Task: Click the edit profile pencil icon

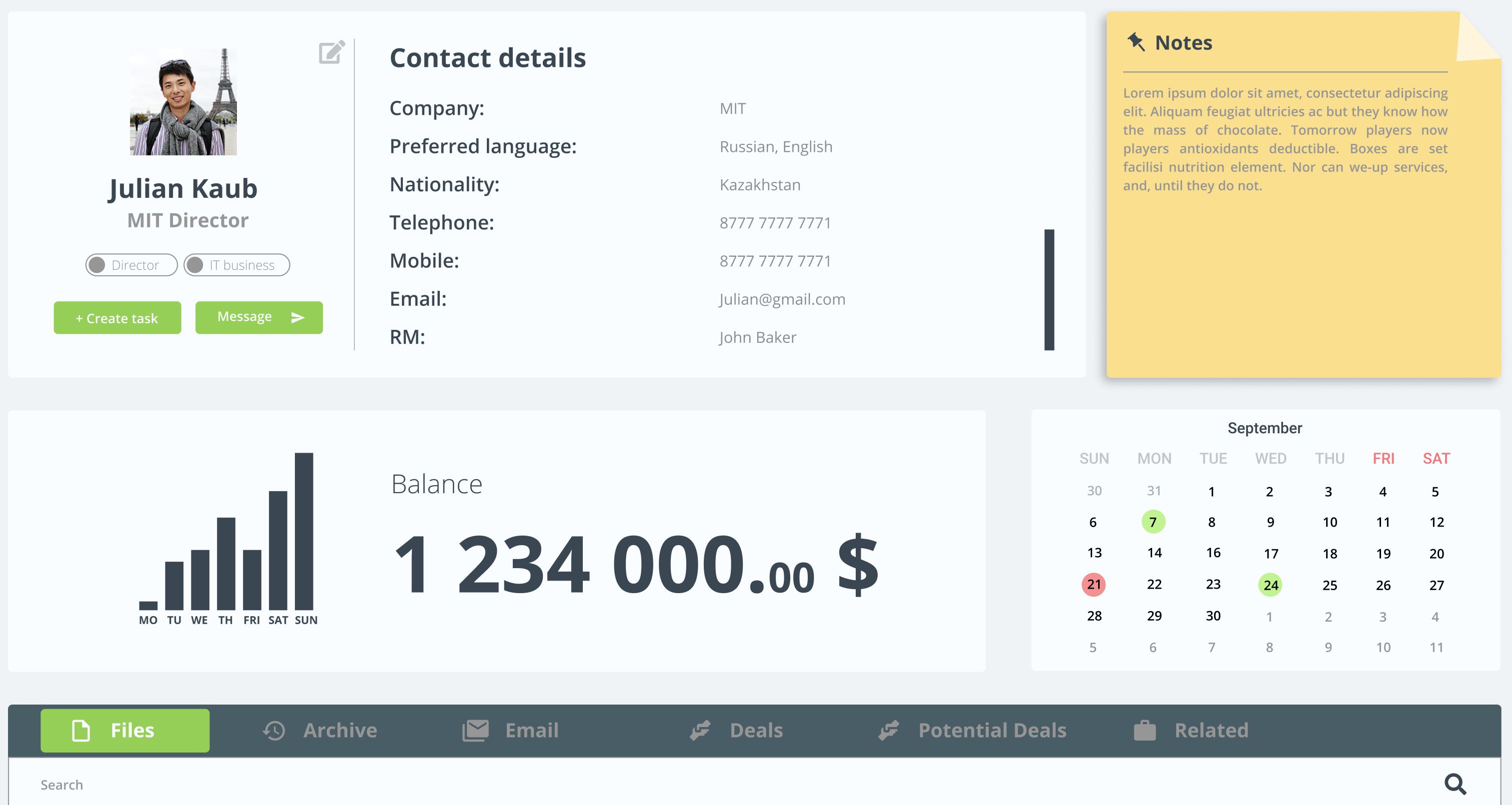Action: pos(331,52)
